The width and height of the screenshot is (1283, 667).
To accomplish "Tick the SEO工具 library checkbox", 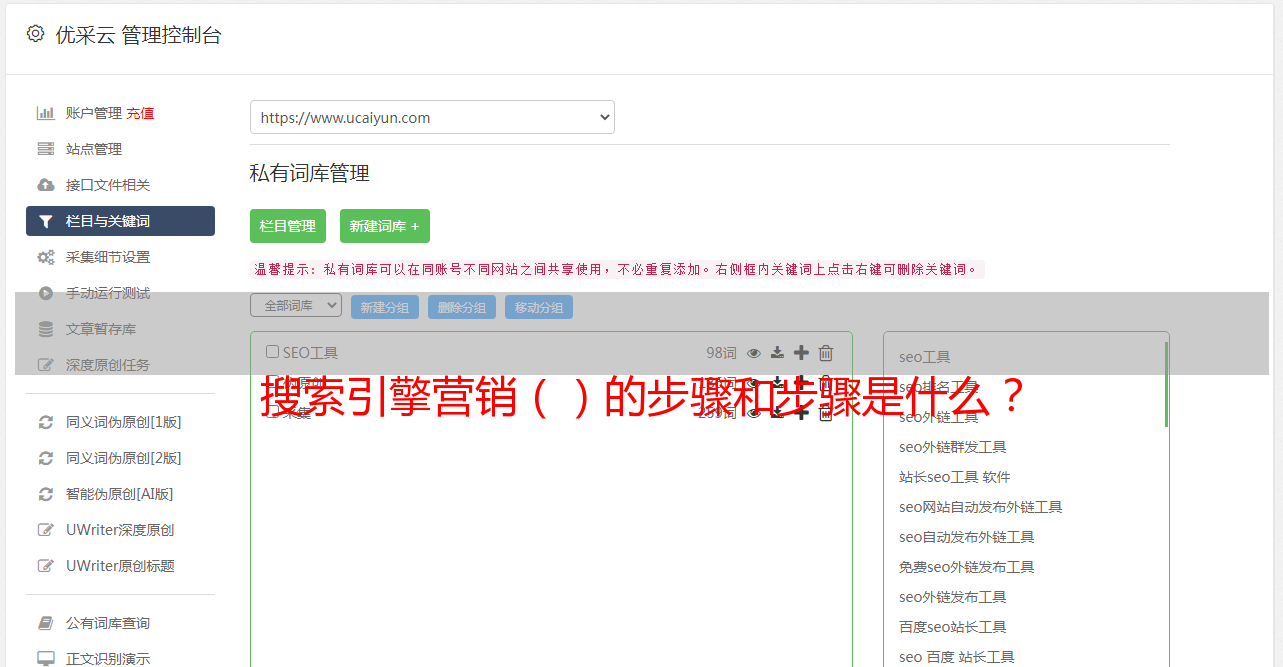I will (x=272, y=352).
